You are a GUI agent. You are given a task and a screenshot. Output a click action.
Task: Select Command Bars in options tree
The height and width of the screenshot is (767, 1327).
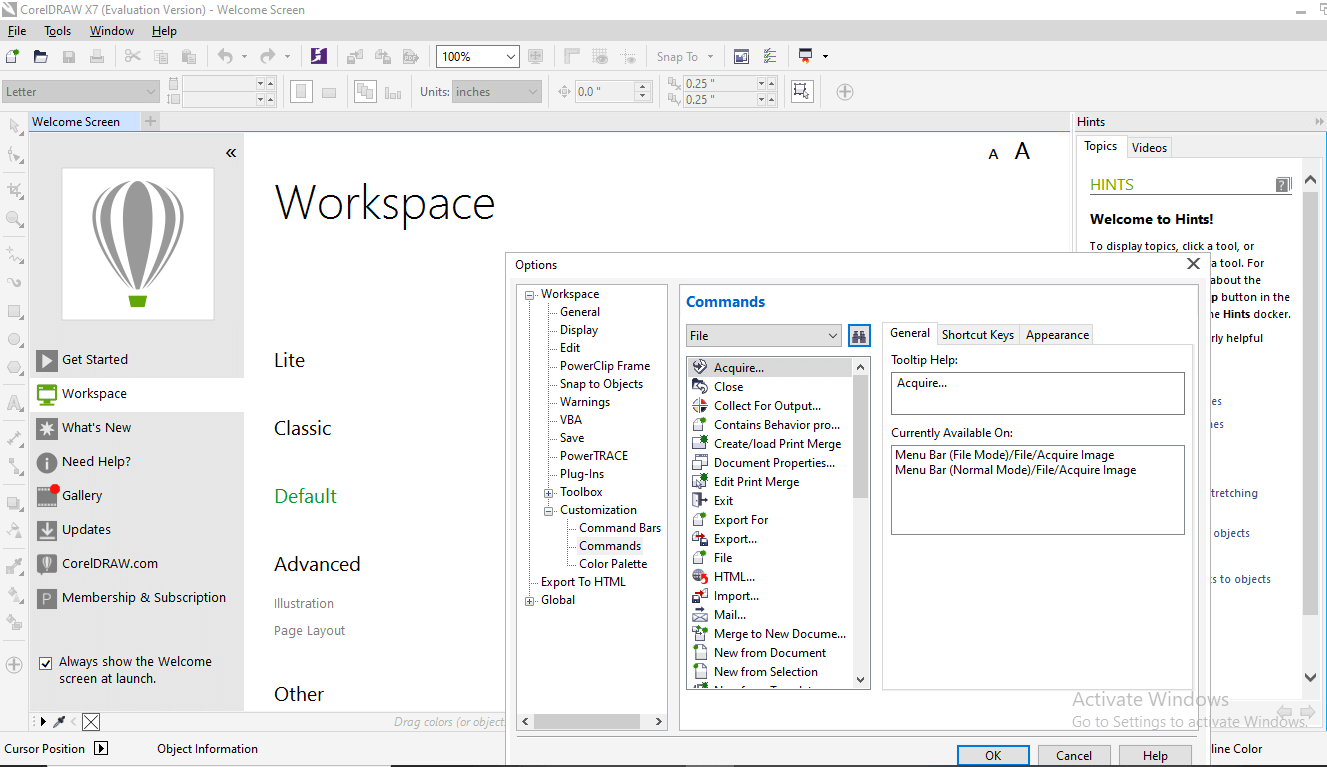620,528
